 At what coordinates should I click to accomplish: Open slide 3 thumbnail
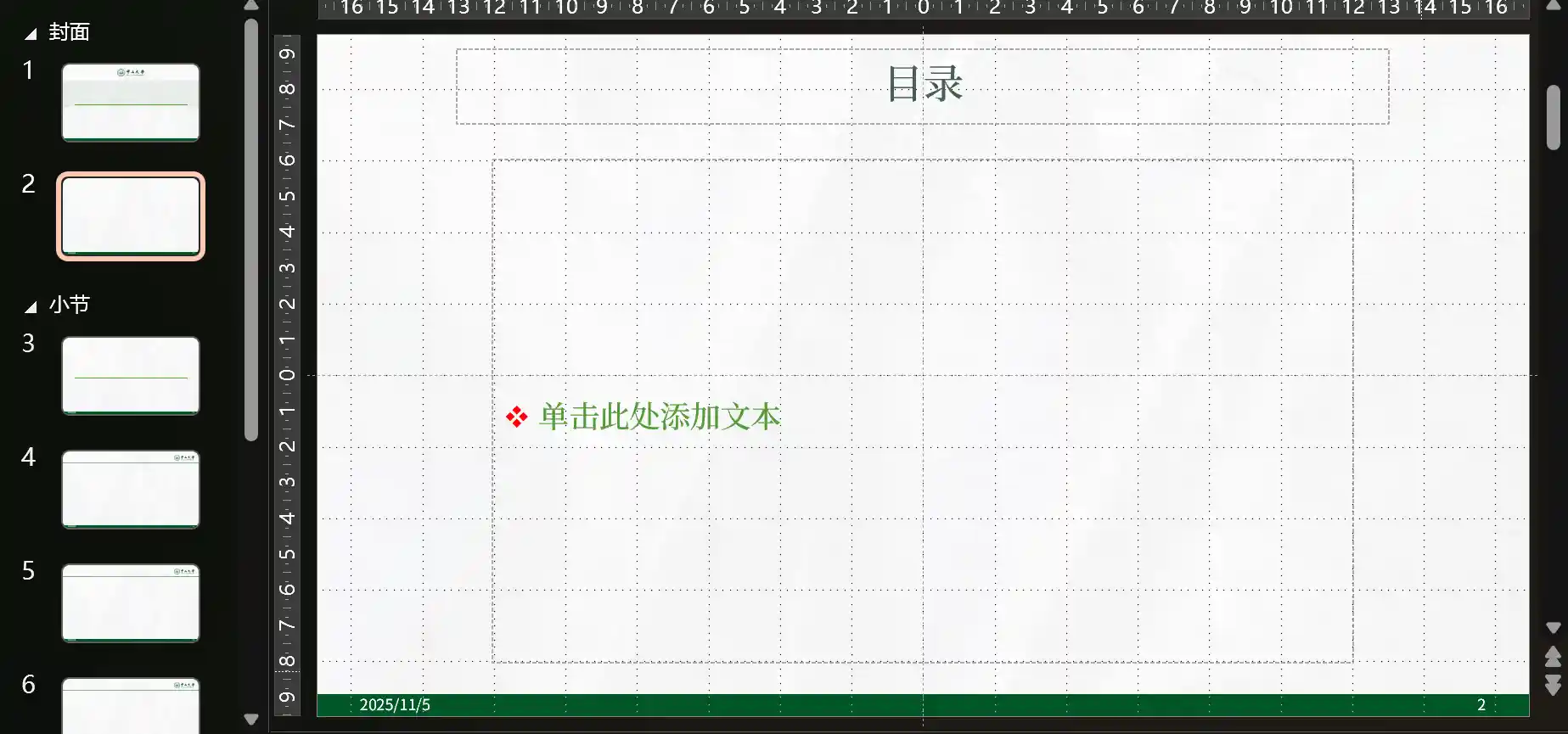131,375
